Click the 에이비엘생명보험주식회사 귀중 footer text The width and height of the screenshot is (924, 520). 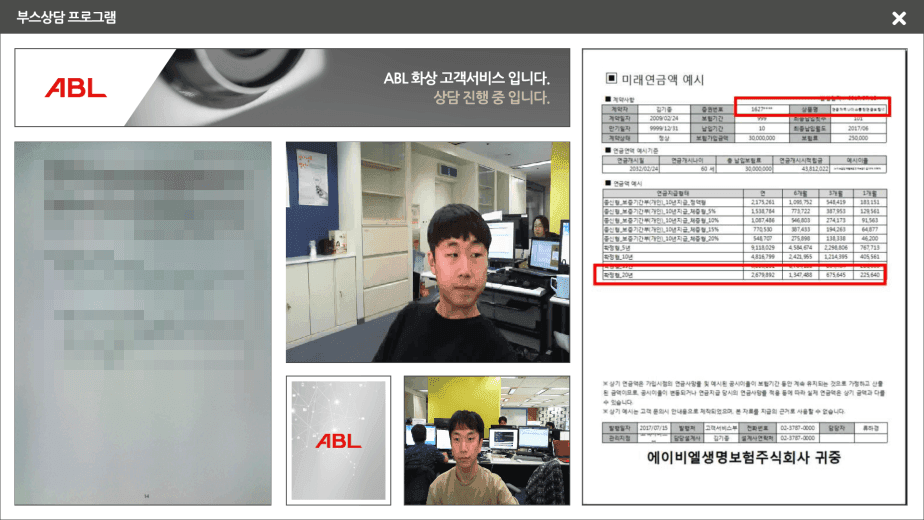[744, 458]
